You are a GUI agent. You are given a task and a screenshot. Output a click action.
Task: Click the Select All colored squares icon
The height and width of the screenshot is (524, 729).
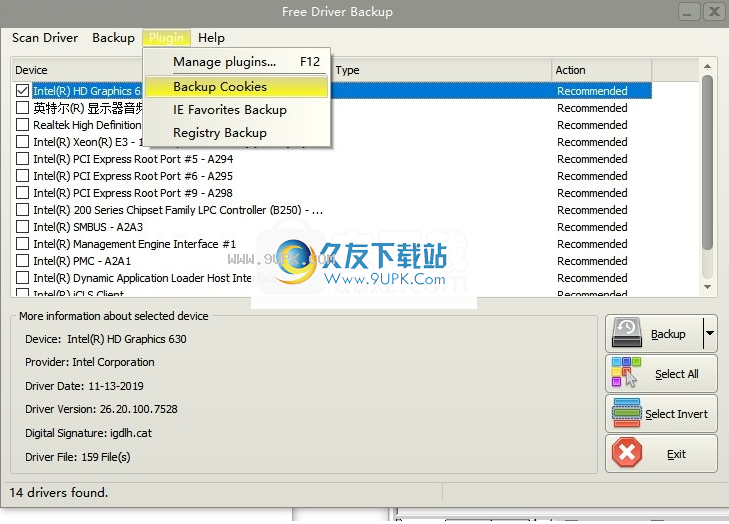tap(626, 372)
